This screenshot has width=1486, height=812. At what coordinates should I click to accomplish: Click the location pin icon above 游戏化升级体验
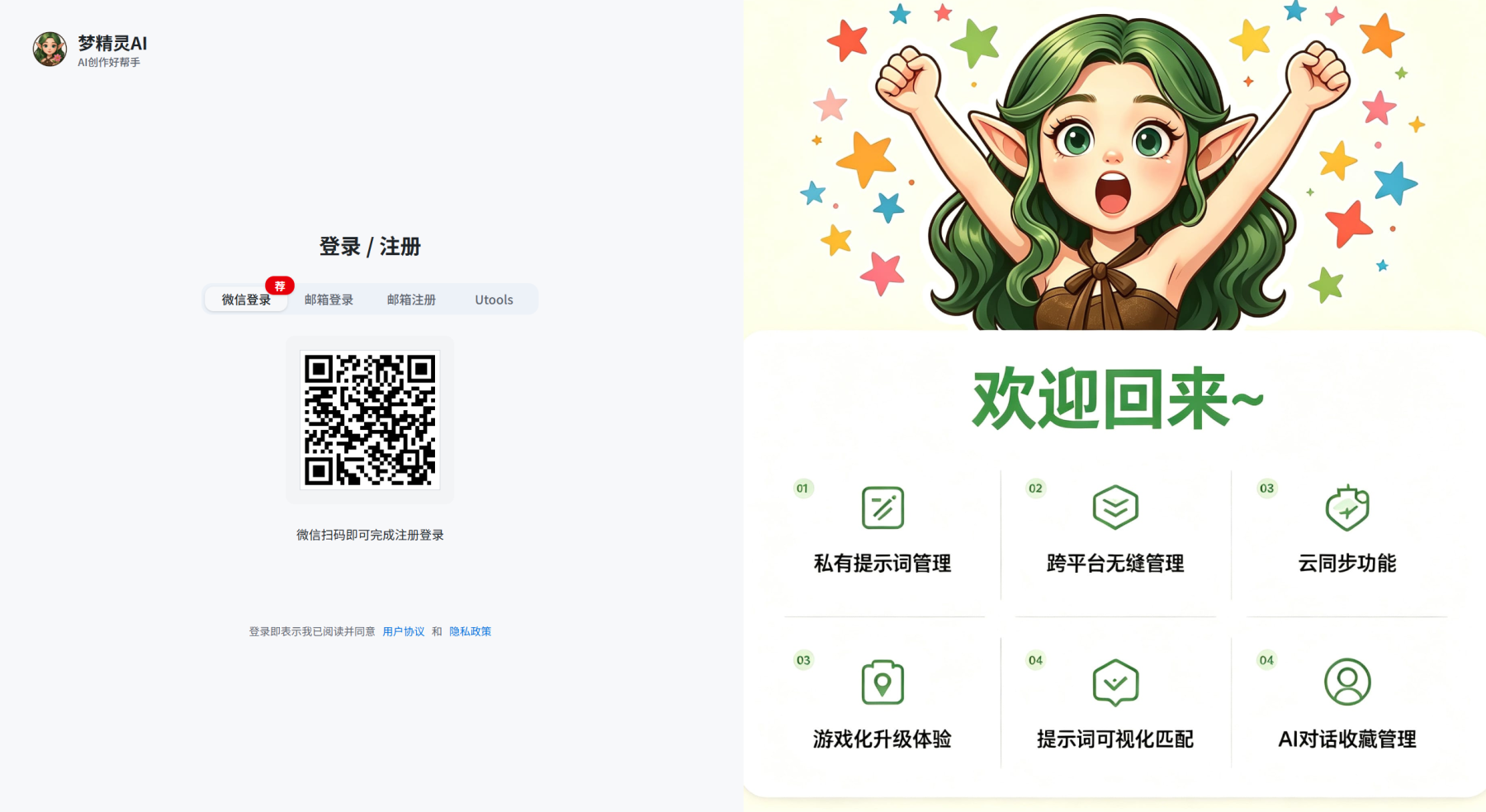point(883,682)
